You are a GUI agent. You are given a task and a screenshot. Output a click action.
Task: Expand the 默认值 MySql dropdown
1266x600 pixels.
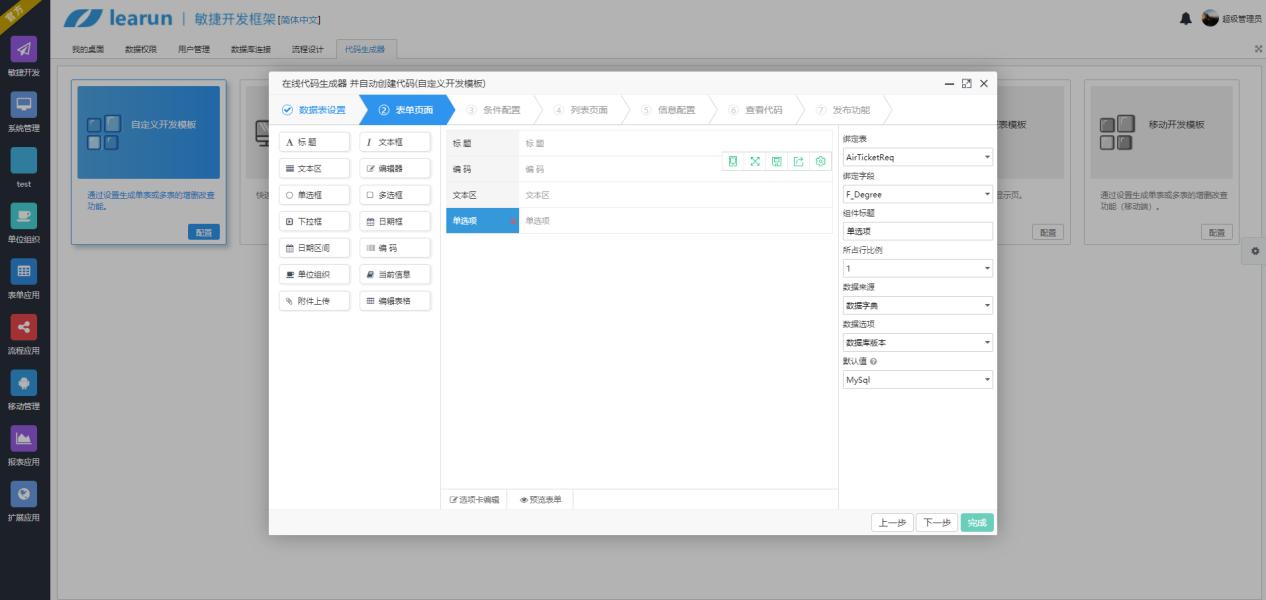(x=917, y=380)
